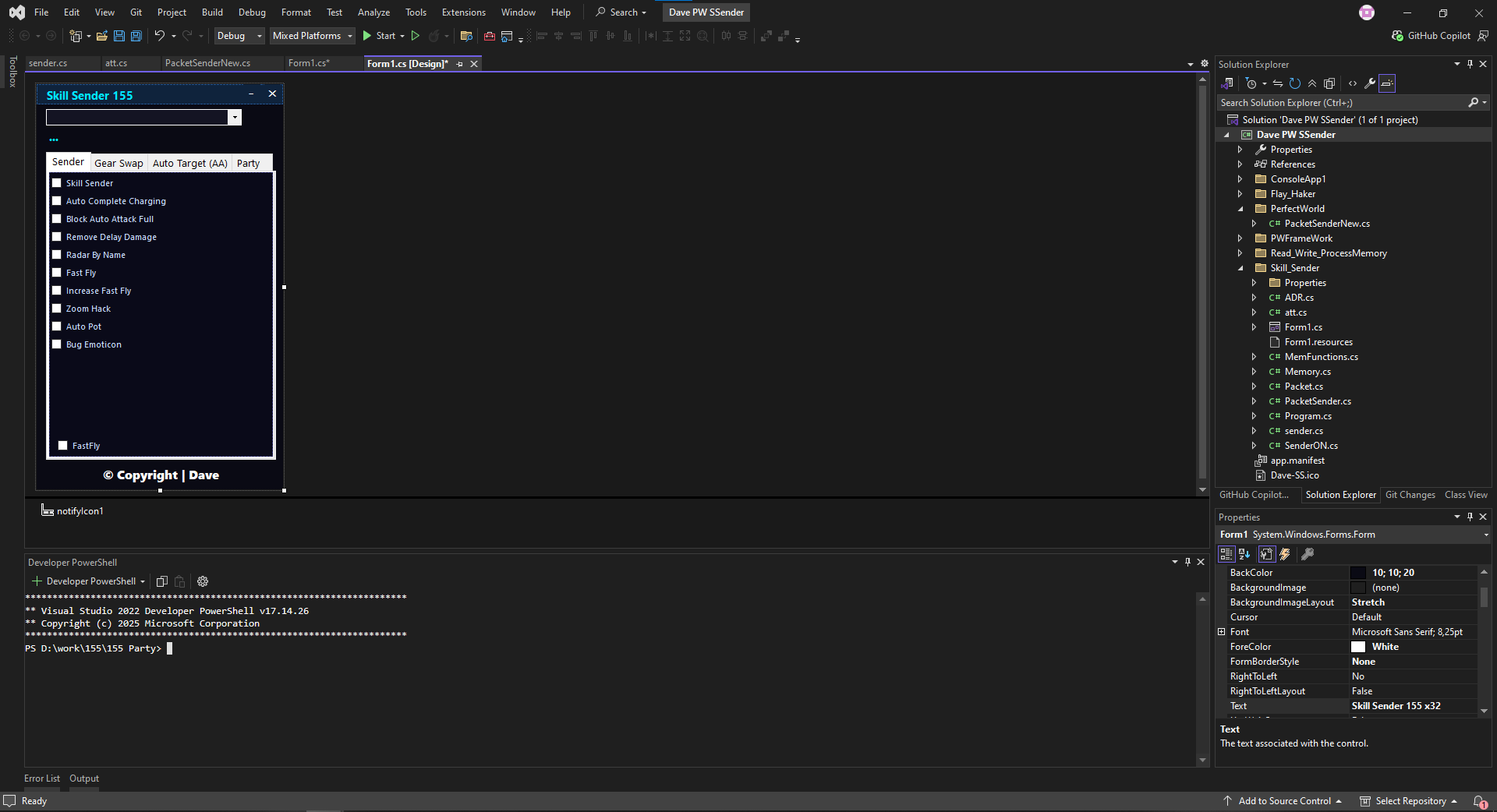Collapse the Skill_Sender folder
The height and width of the screenshot is (812, 1497).
pos(1240,268)
